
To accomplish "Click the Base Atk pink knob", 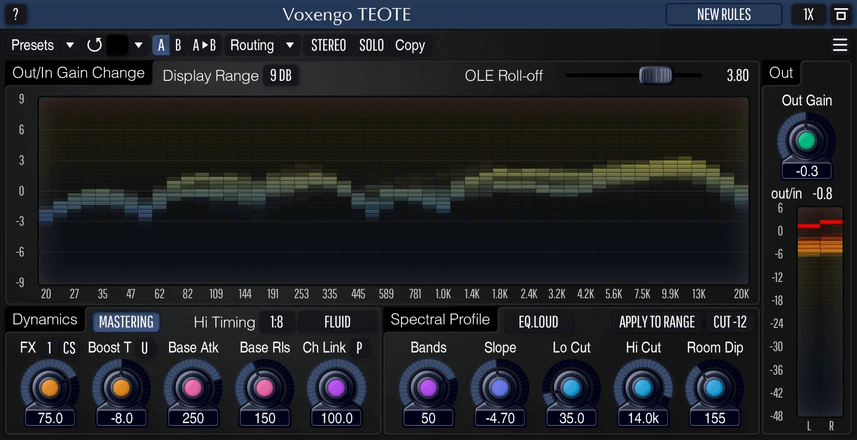I will [x=193, y=388].
